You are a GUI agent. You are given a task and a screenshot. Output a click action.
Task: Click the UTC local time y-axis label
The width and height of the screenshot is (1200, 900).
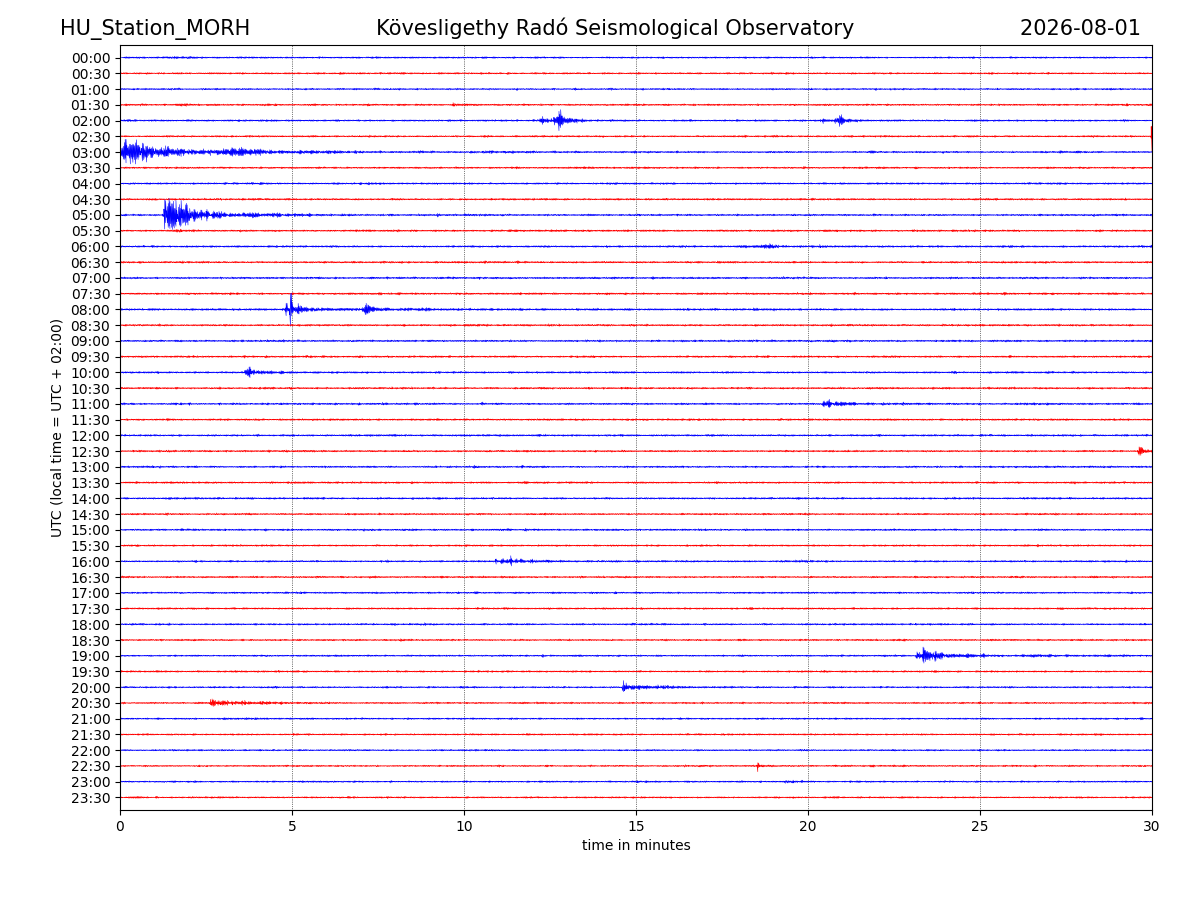click(57, 428)
